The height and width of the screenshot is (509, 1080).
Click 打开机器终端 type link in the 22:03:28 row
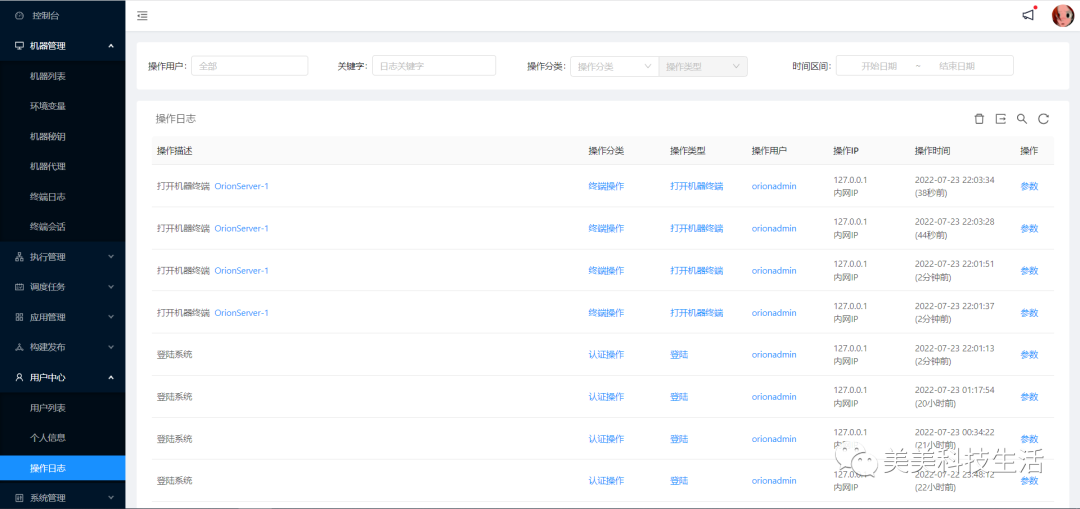[696, 228]
